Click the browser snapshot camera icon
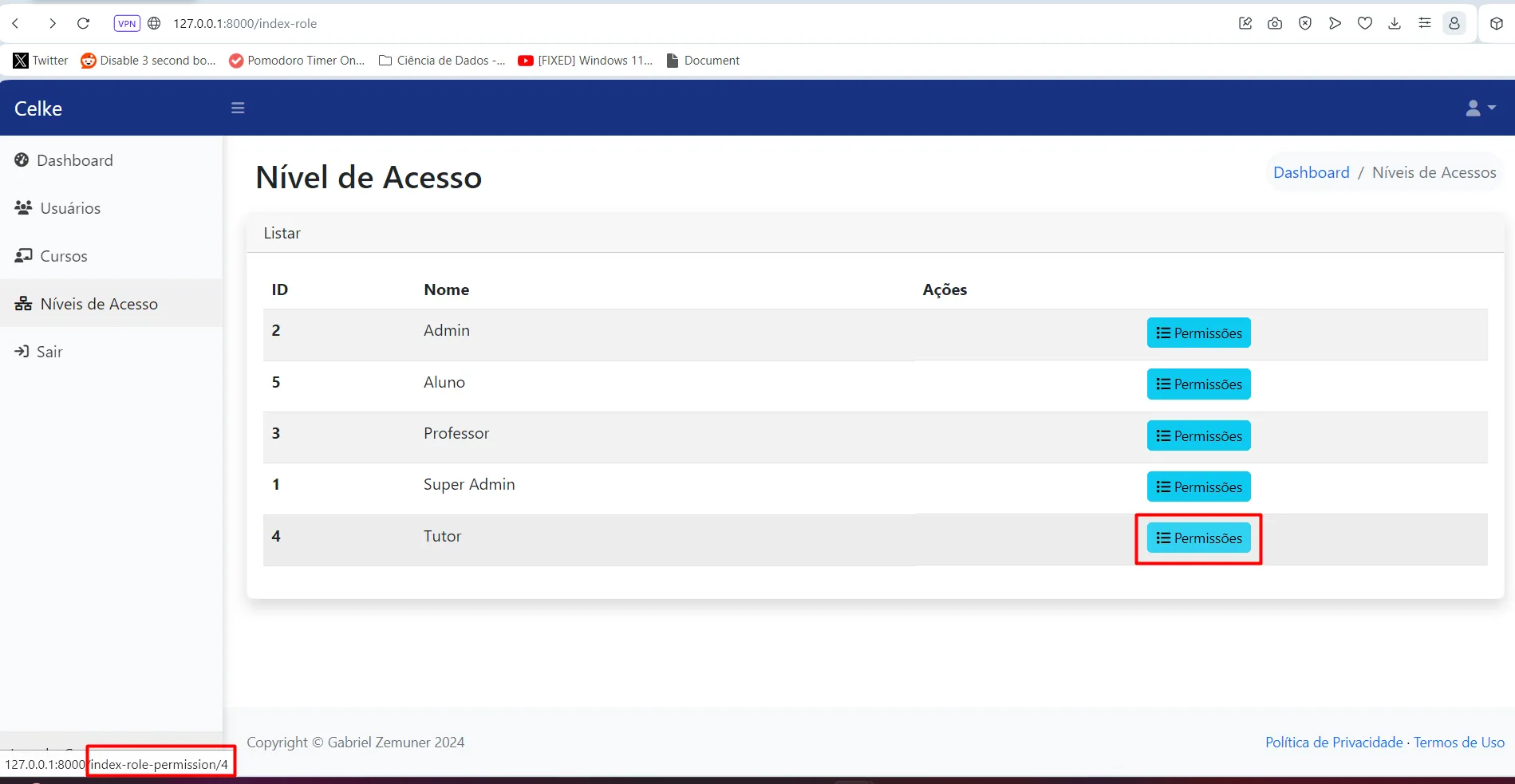The width and height of the screenshot is (1515, 784). pyautogui.click(x=1275, y=23)
